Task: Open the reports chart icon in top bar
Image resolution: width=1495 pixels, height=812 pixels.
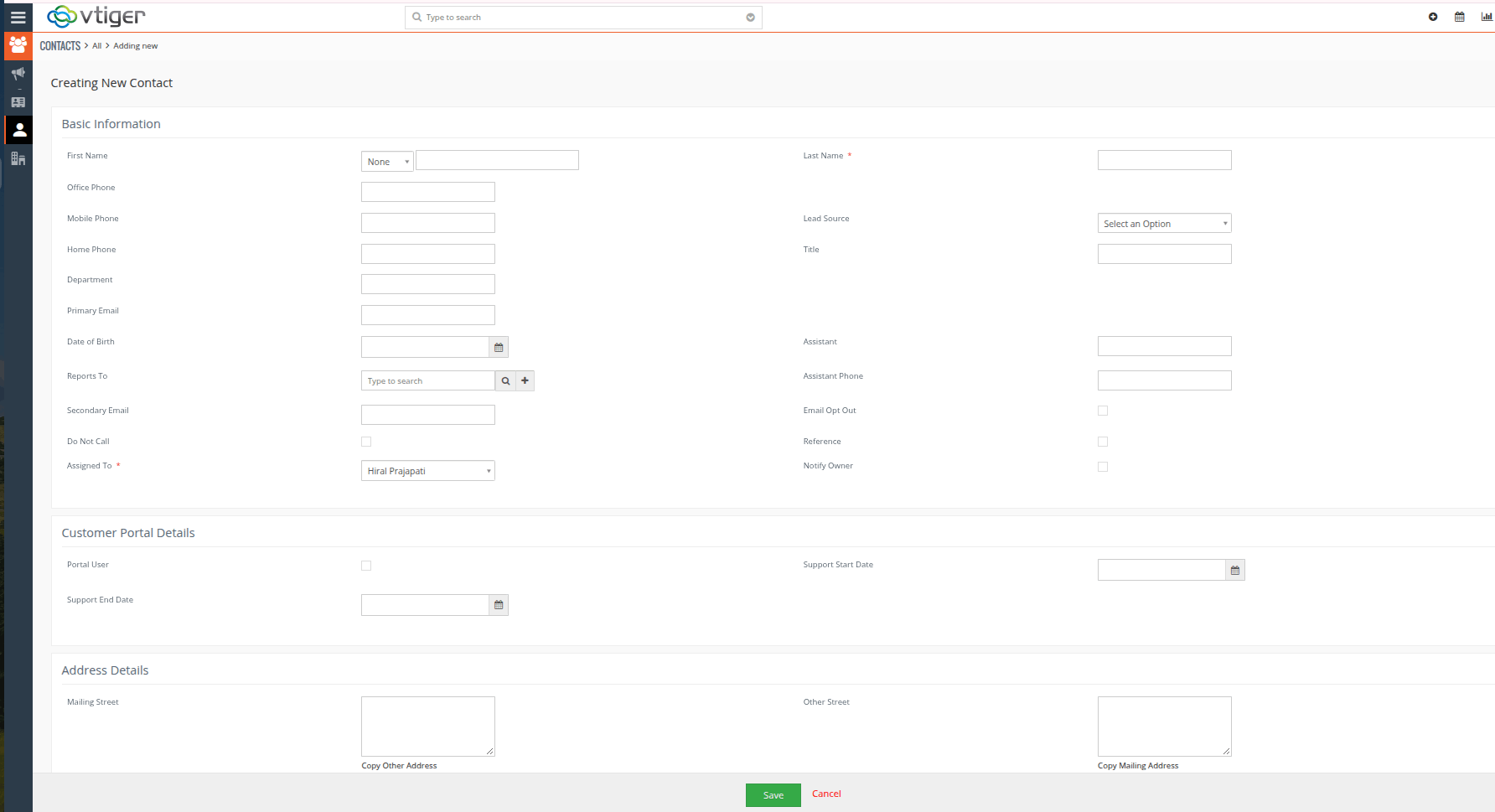Action: tap(1487, 17)
